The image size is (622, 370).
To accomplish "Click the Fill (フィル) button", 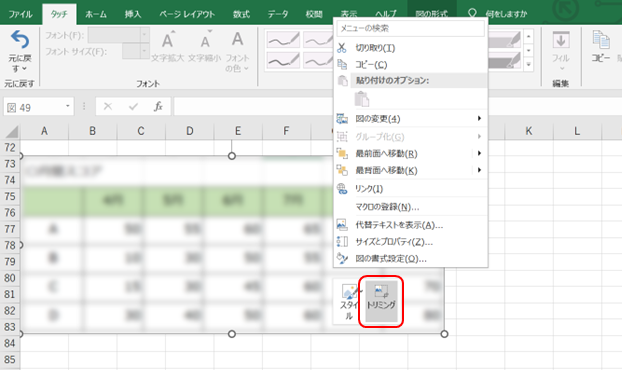I will [x=561, y=51].
